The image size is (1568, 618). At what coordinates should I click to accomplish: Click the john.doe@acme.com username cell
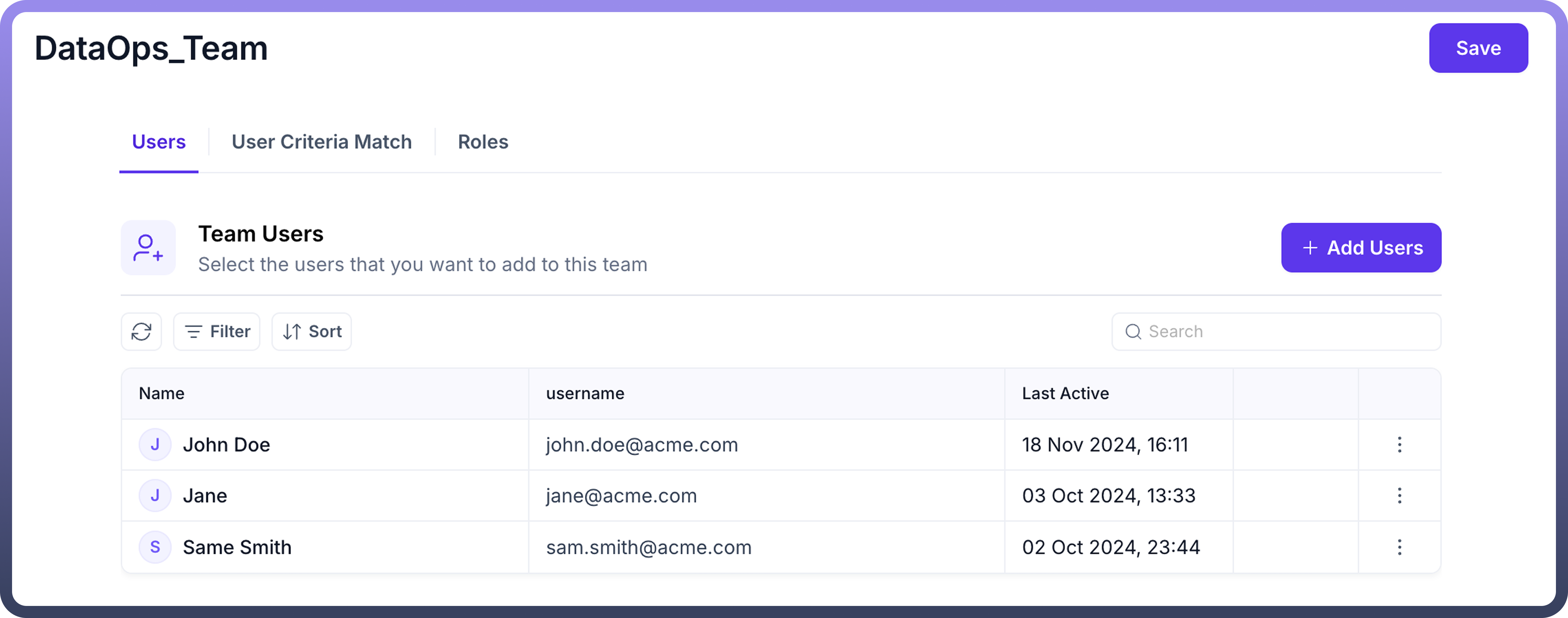pyautogui.click(x=642, y=445)
